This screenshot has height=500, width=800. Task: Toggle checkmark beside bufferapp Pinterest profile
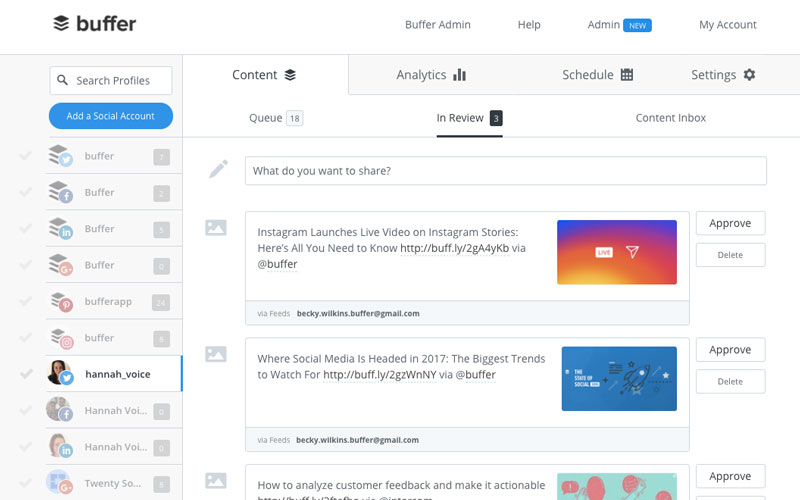point(26,301)
